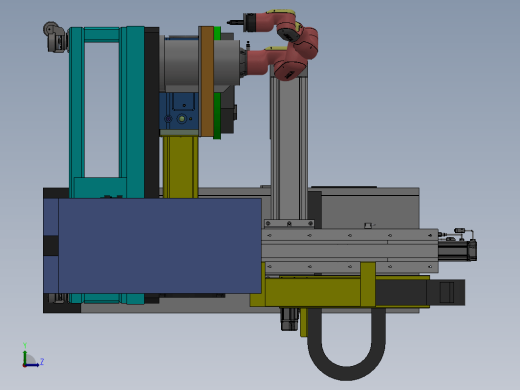Image resolution: width=520 pixels, height=390 pixels.
Task: Select the black servo motor at rail end
Action: (x=457, y=250)
